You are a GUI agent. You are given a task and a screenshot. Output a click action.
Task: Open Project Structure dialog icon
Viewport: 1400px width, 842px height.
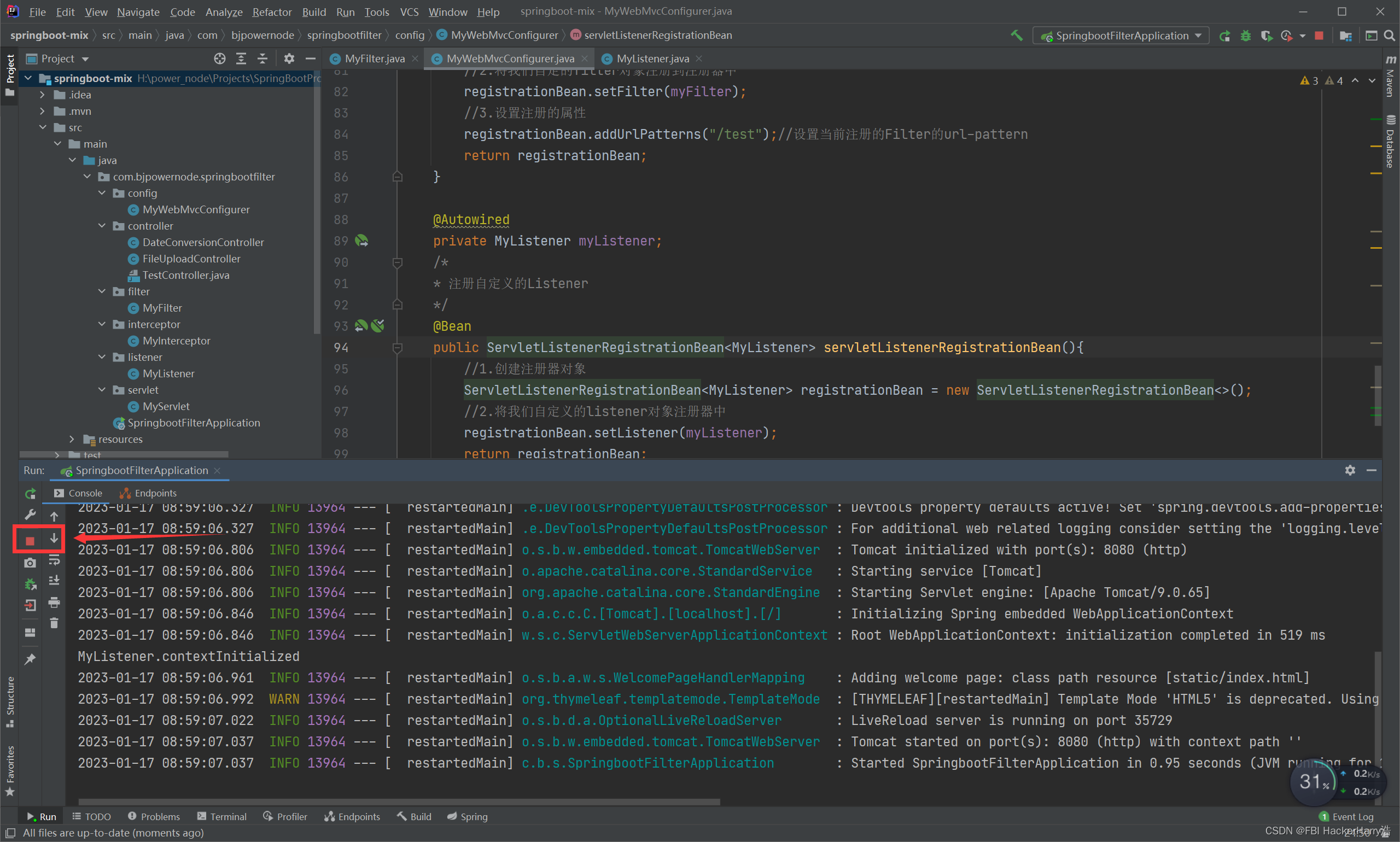tap(1345, 36)
